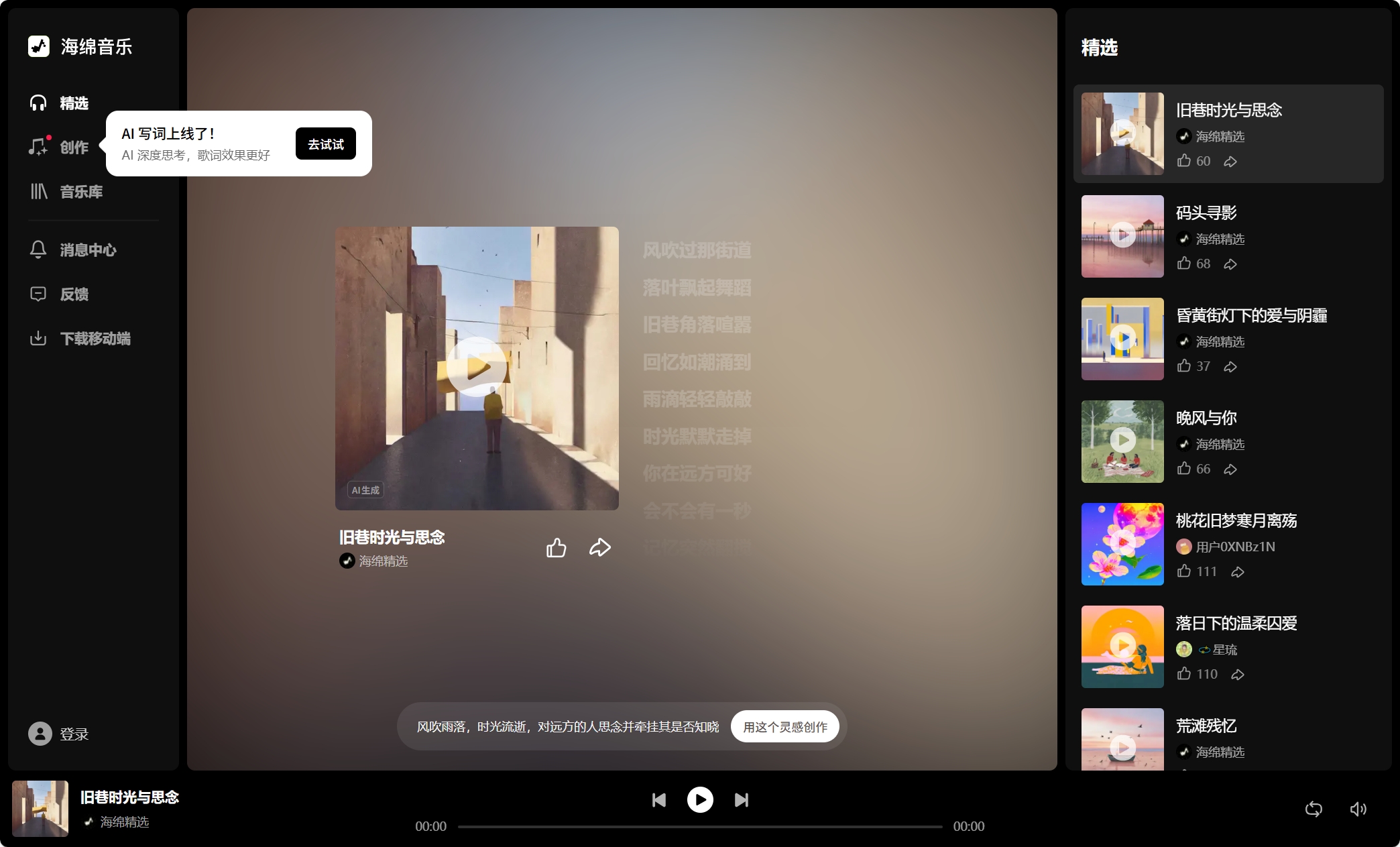Share 码头寻影 song
This screenshot has width=1400, height=847.
[1230, 264]
